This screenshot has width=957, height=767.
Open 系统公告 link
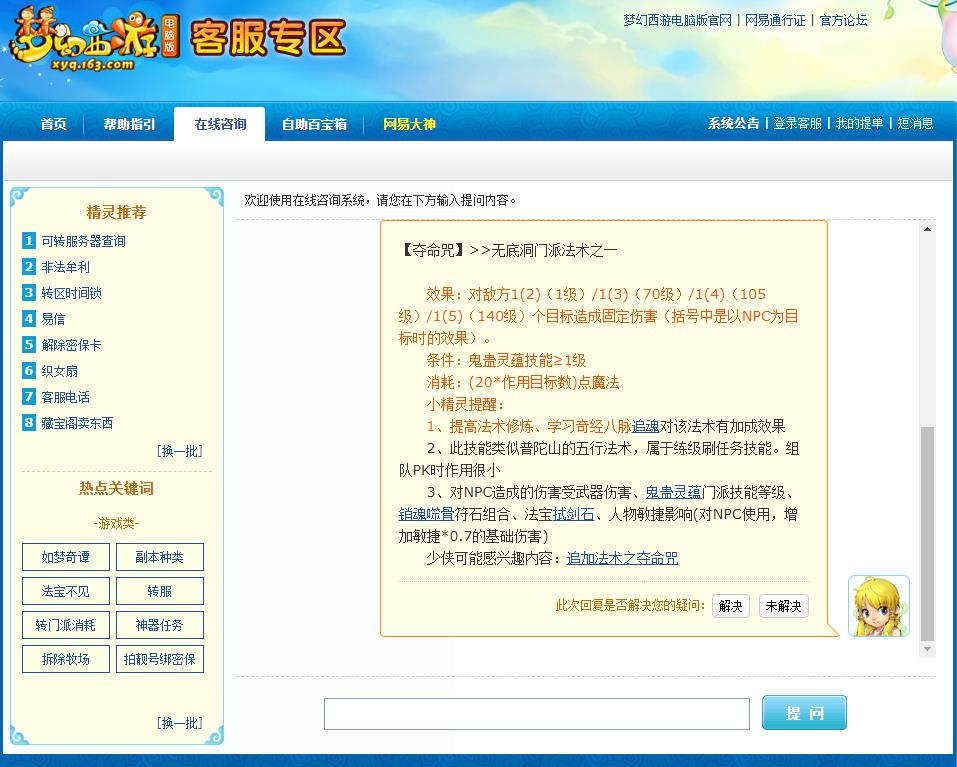(x=733, y=123)
